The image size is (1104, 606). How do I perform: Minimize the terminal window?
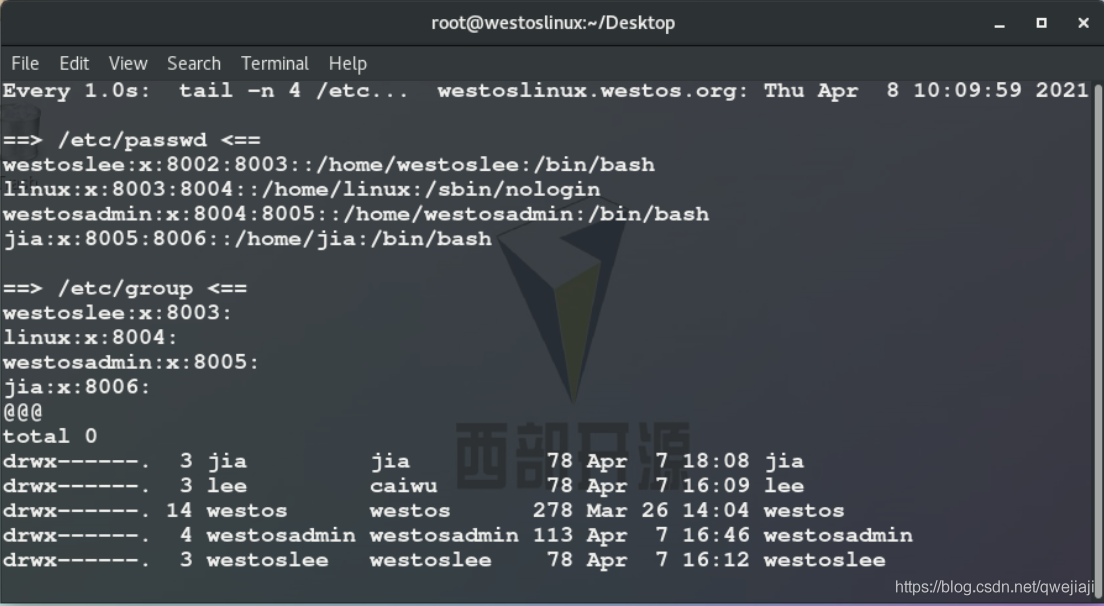[999, 23]
